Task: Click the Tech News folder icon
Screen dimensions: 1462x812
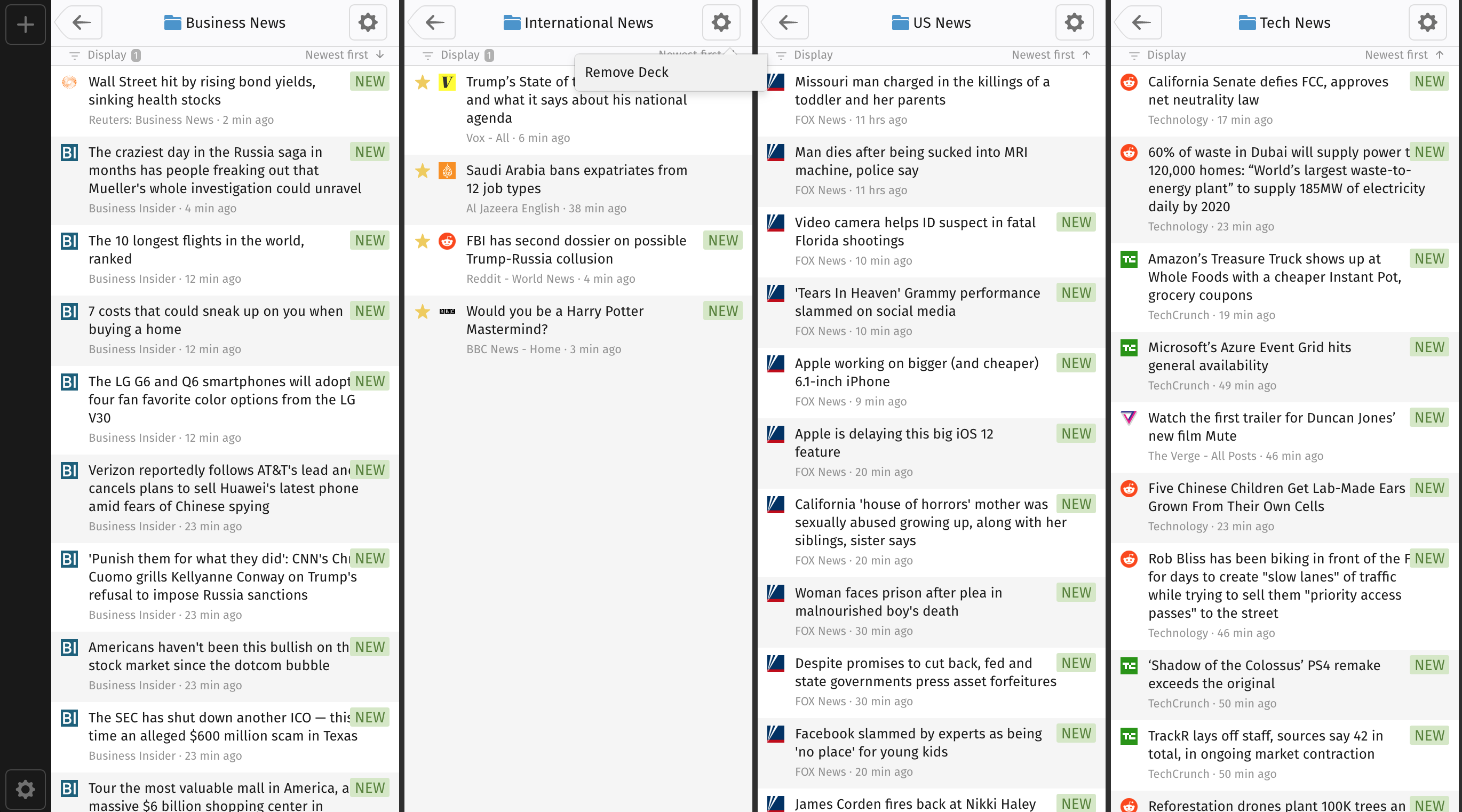Action: pos(1247,23)
